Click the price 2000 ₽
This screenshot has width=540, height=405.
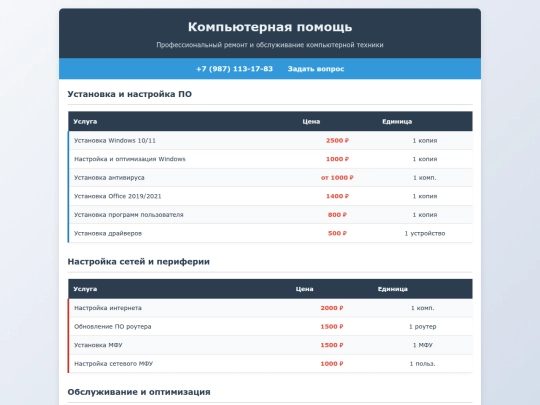pos(332,308)
